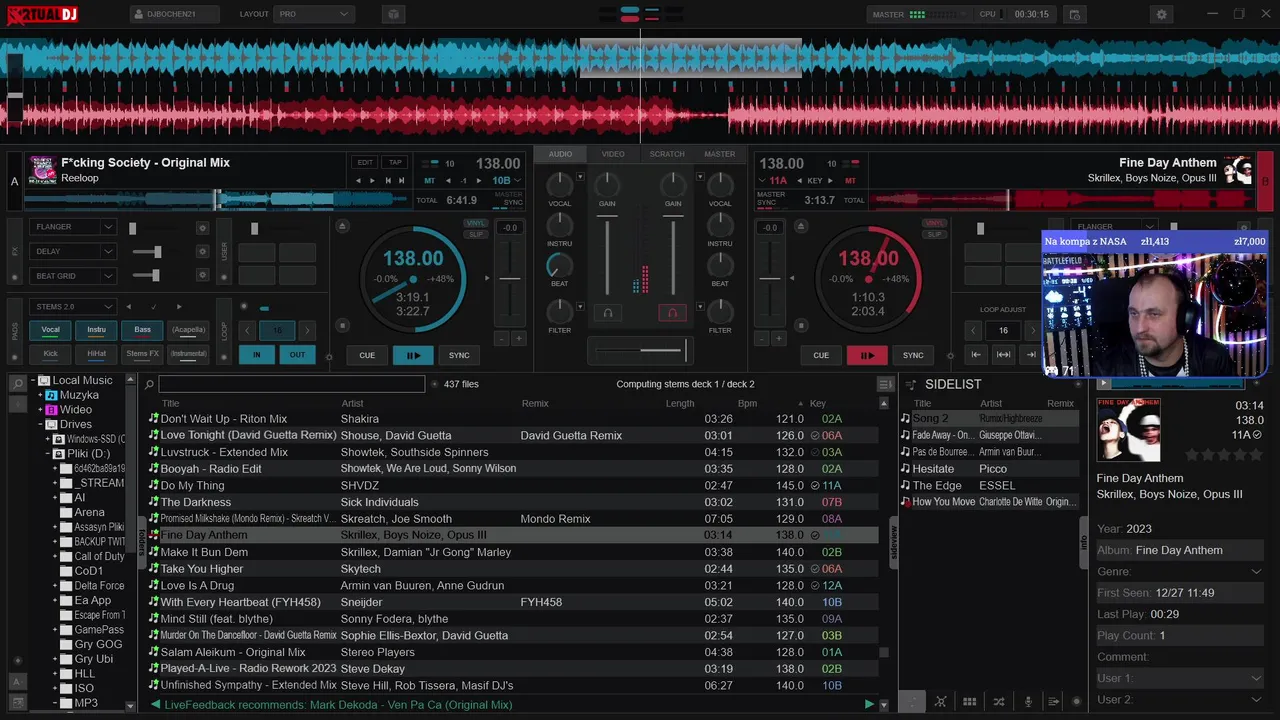Enable VINYL mode on deck A
The width and height of the screenshot is (1280, 720).
[476, 223]
